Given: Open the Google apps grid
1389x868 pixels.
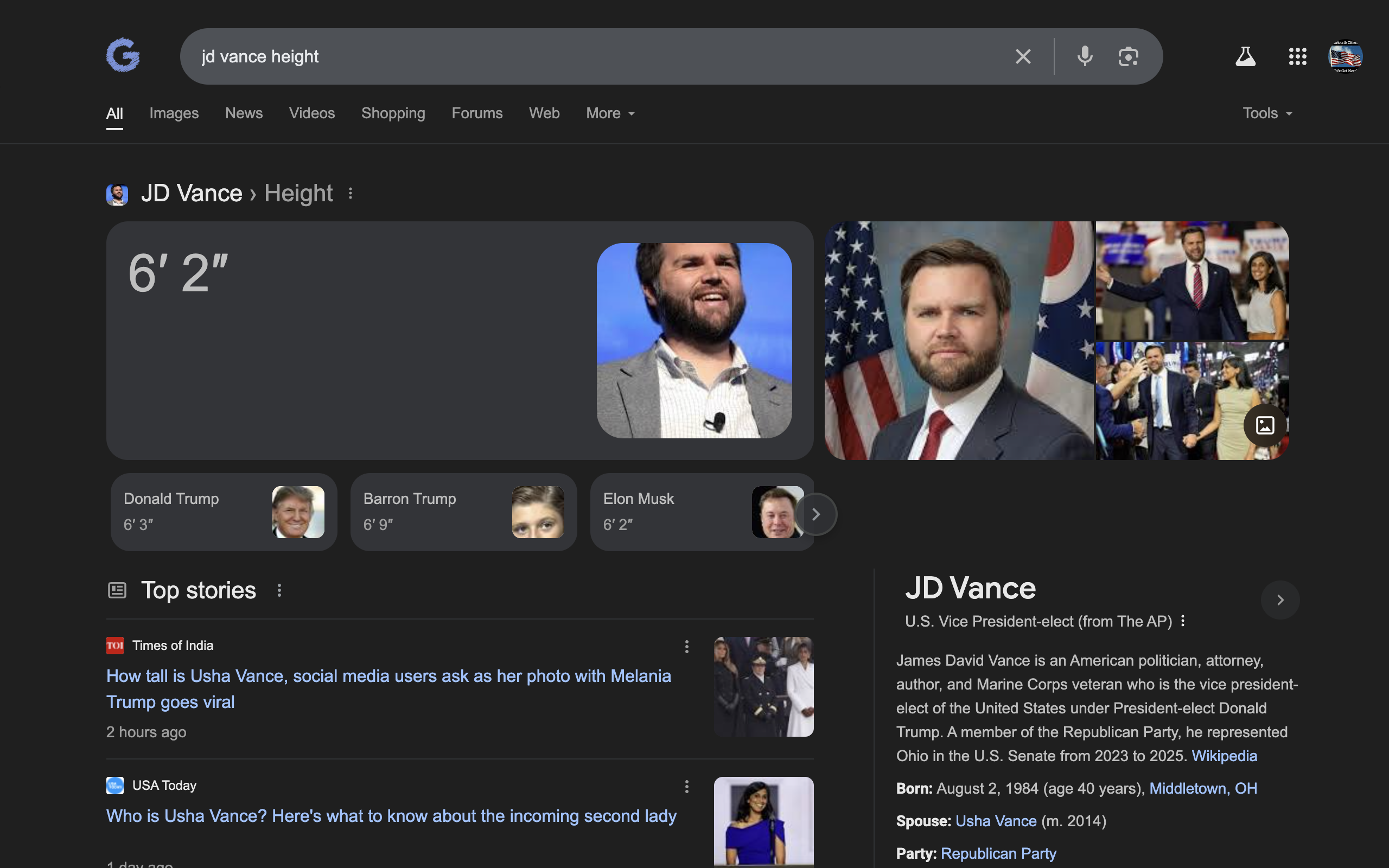Looking at the screenshot, I should pos(1297,56).
